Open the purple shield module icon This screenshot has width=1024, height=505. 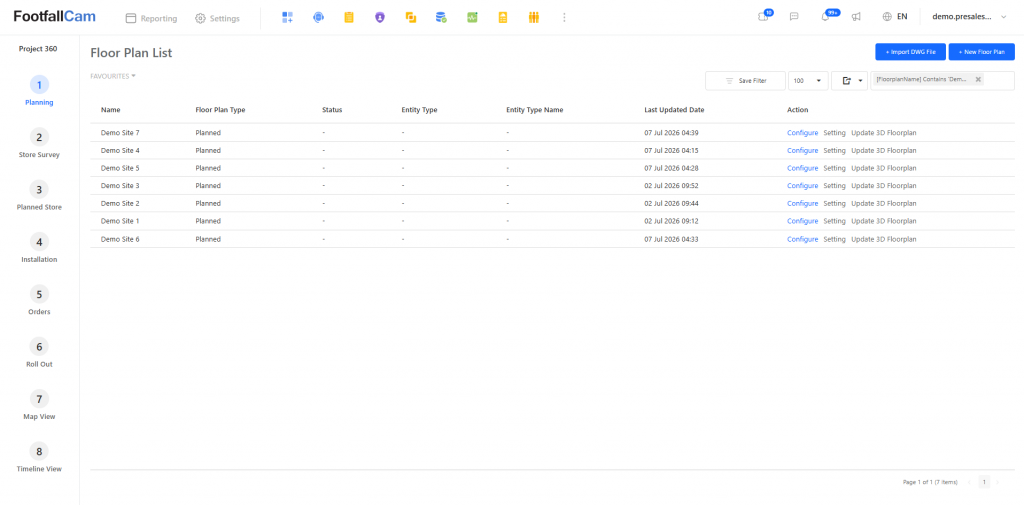coord(380,18)
